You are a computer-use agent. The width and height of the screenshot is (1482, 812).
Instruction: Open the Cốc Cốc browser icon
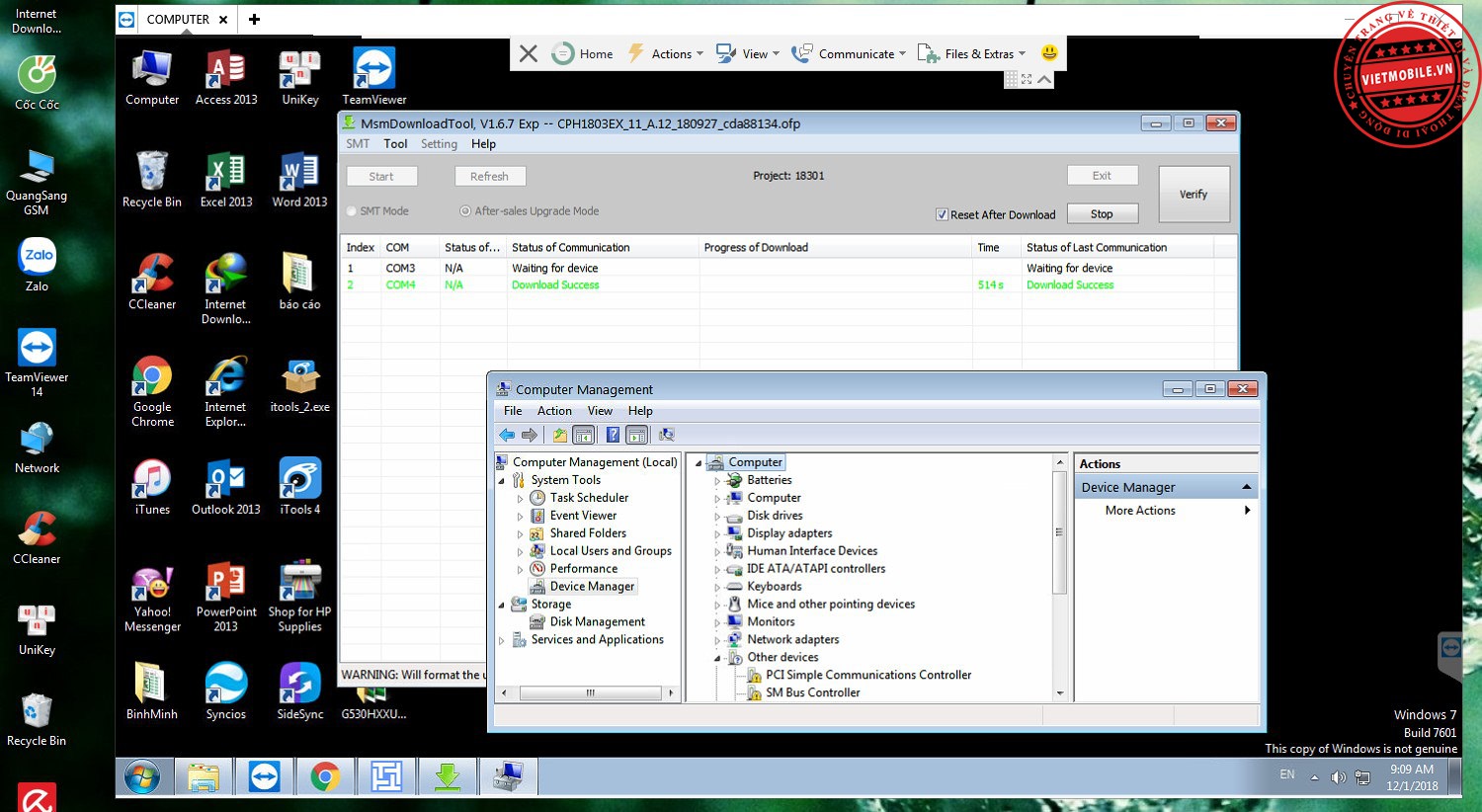coord(37,82)
